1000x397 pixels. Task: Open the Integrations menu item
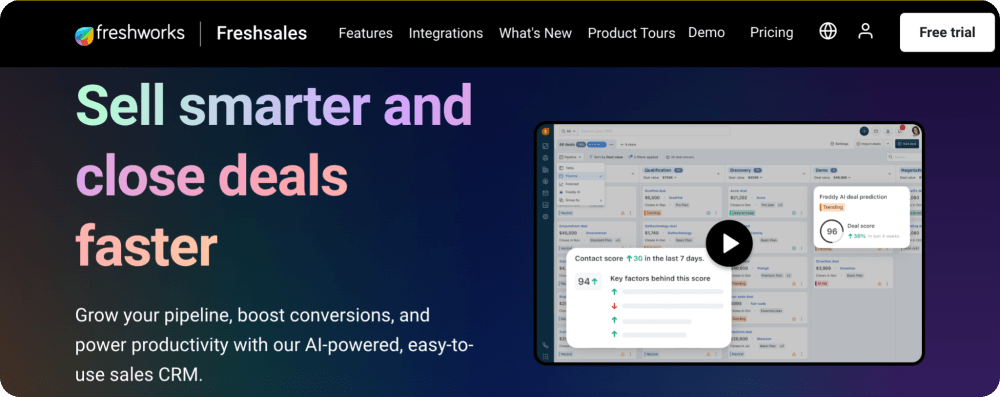(446, 33)
